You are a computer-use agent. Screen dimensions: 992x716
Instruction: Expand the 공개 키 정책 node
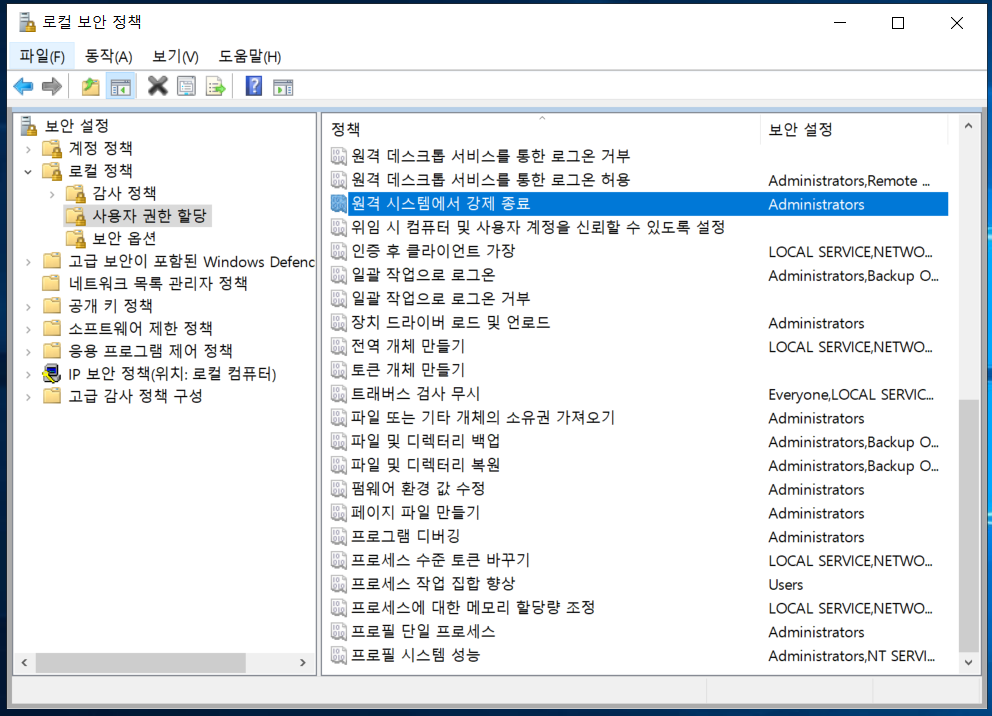point(28,307)
